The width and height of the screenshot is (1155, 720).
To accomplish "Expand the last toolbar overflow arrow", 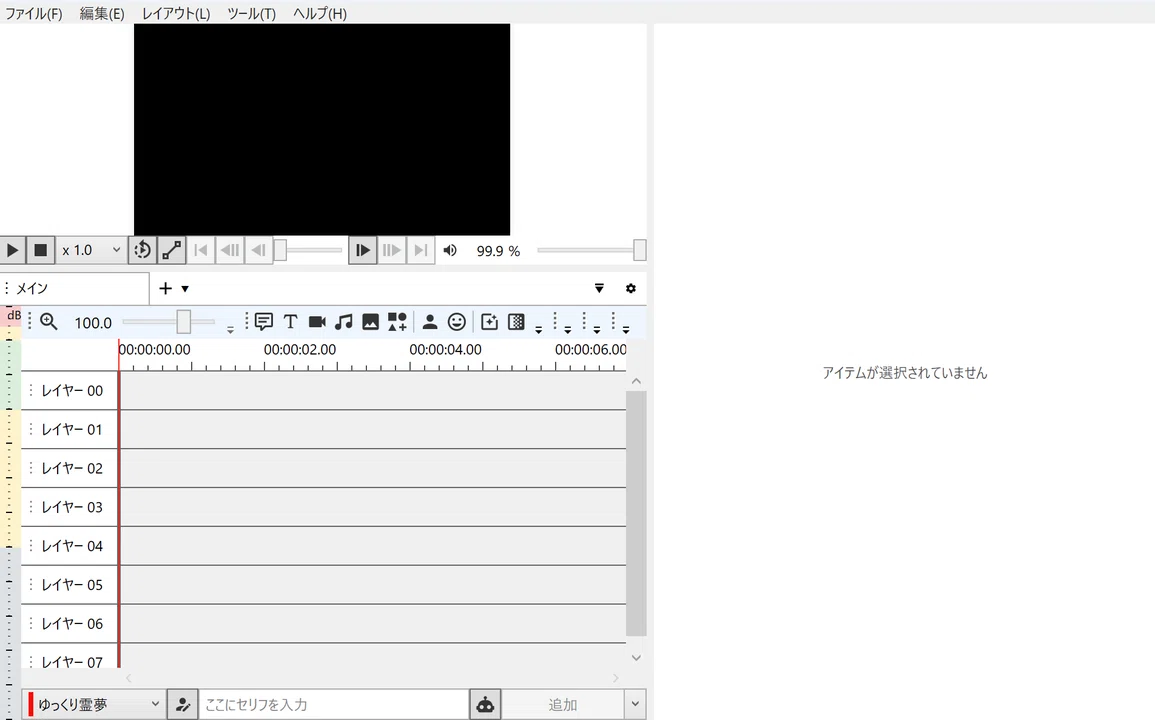I will (x=625, y=329).
